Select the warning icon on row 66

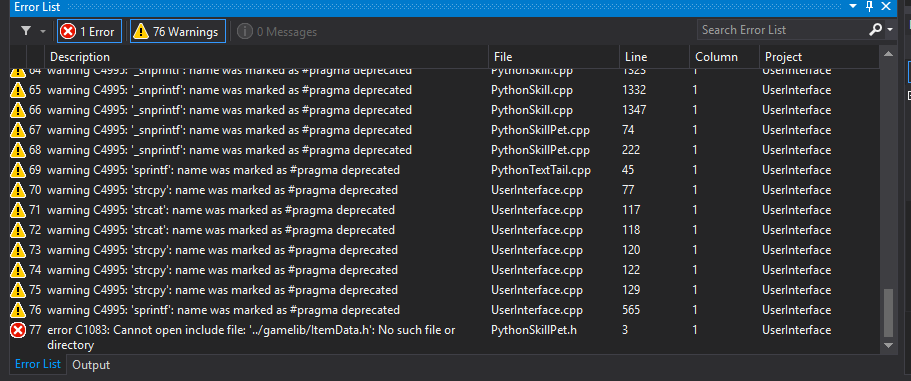tap(18, 110)
